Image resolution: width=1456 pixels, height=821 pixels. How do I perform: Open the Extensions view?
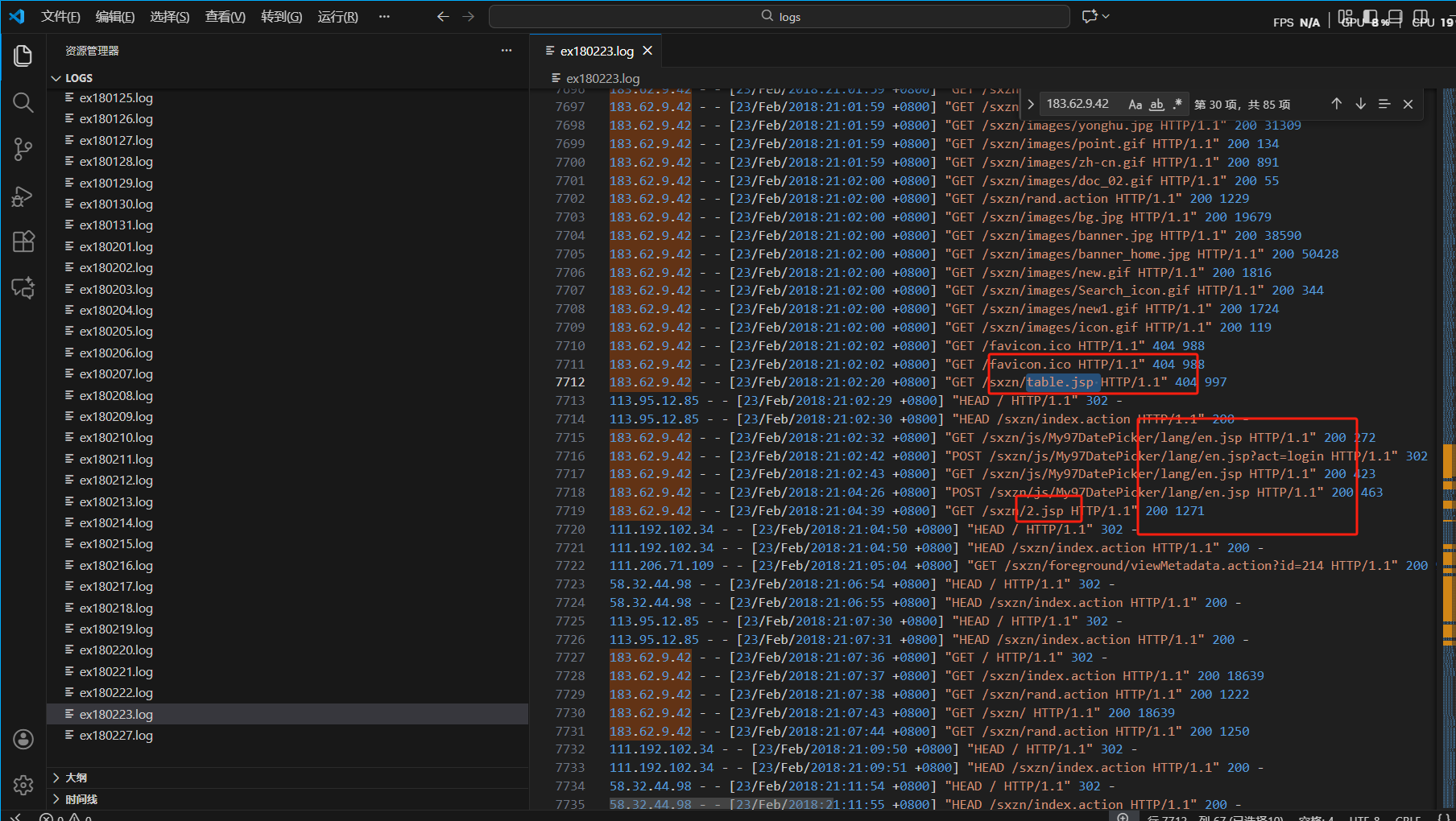click(23, 241)
